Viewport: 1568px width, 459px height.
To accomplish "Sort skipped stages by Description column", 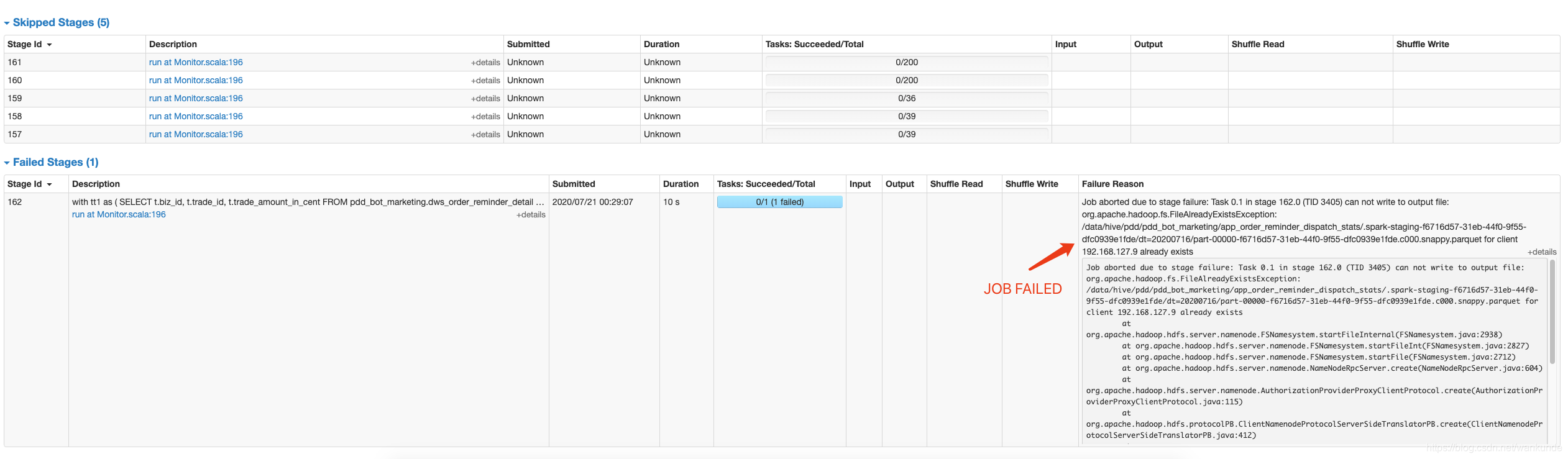I will (173, 44).
